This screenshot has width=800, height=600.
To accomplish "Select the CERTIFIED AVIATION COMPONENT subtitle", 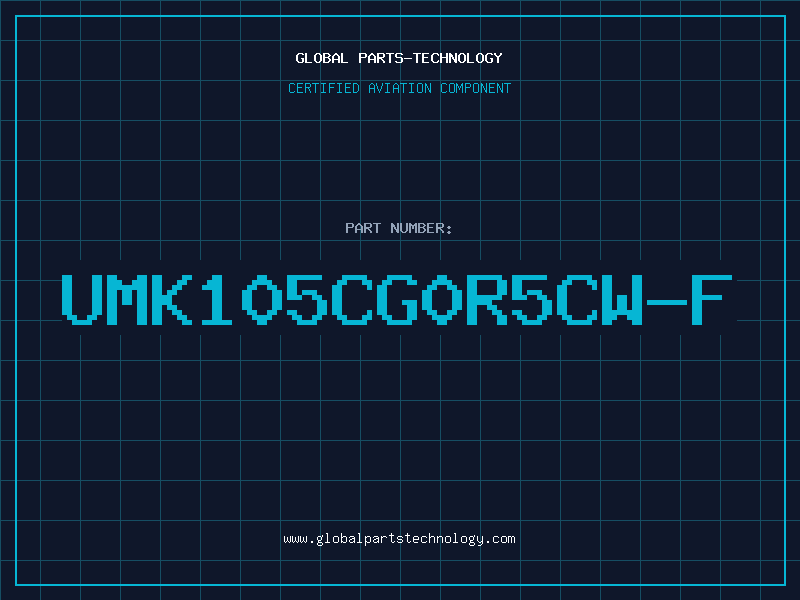I will point(399,88).
